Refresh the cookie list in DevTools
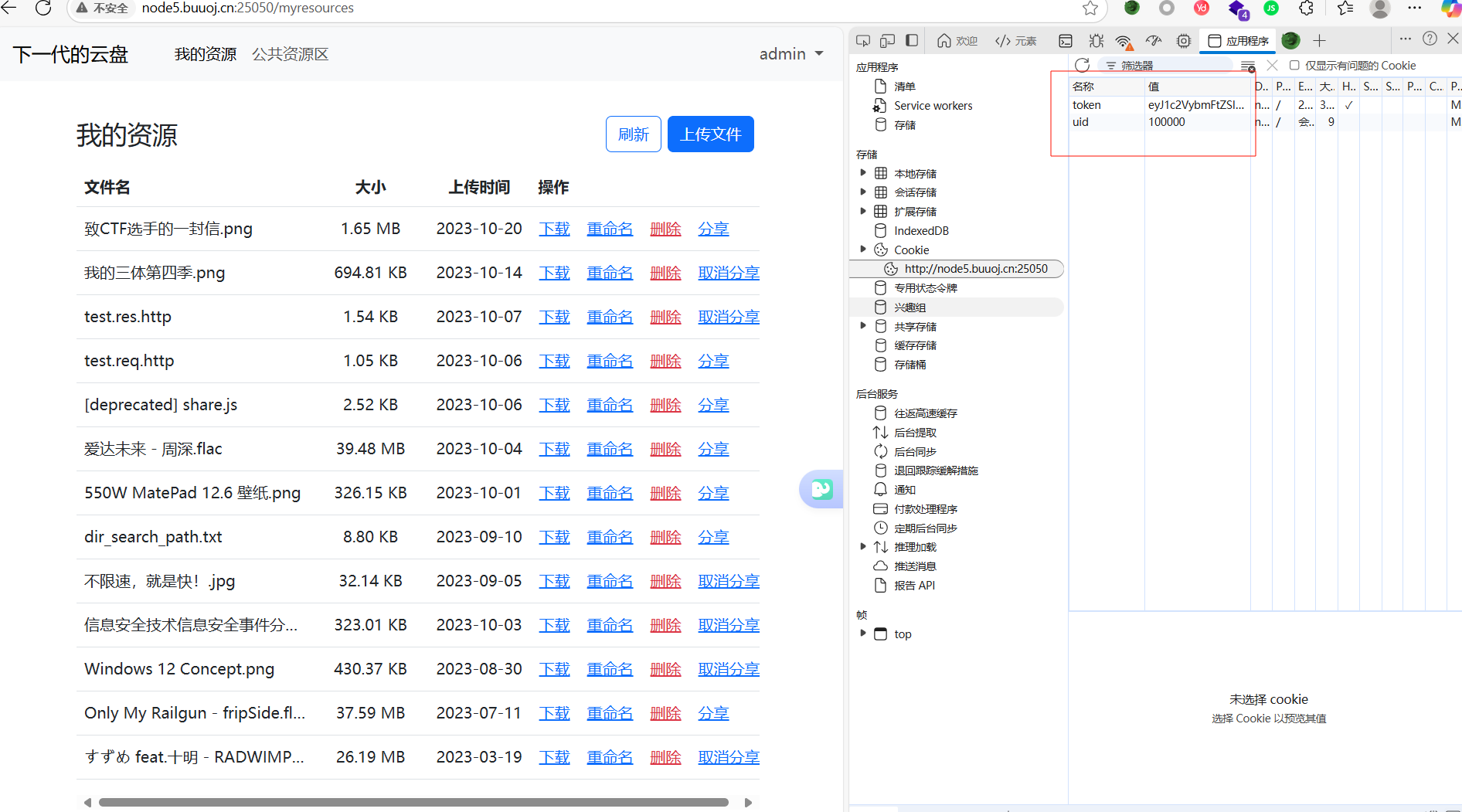This screenshot has height=812, width=1462. [1083, 65]
